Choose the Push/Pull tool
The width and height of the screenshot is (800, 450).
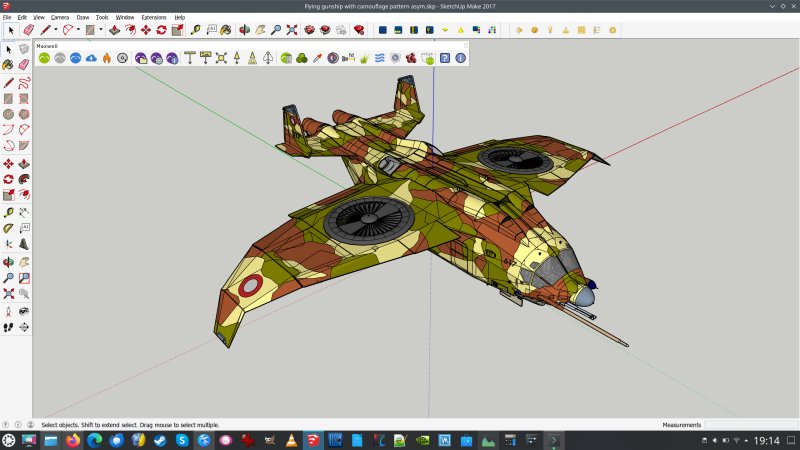click(115, 30)
